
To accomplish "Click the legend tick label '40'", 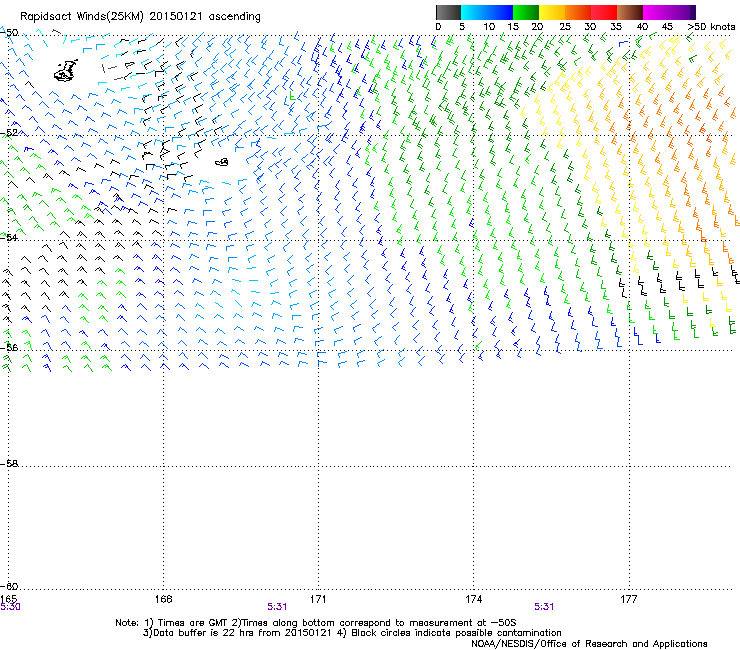I will coord(642,27).
